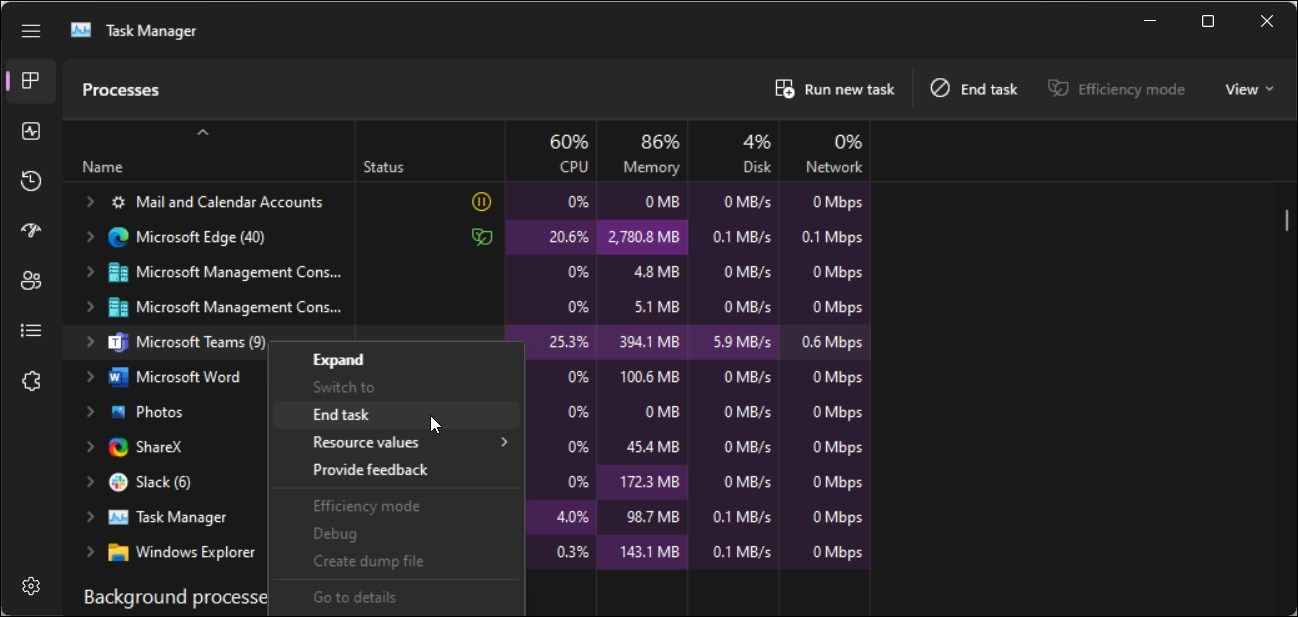Open Task Manager settings gear

(31, 585)
